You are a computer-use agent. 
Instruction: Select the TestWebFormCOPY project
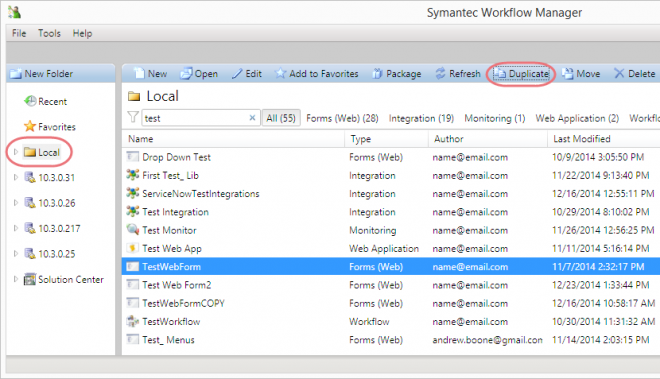183,303
